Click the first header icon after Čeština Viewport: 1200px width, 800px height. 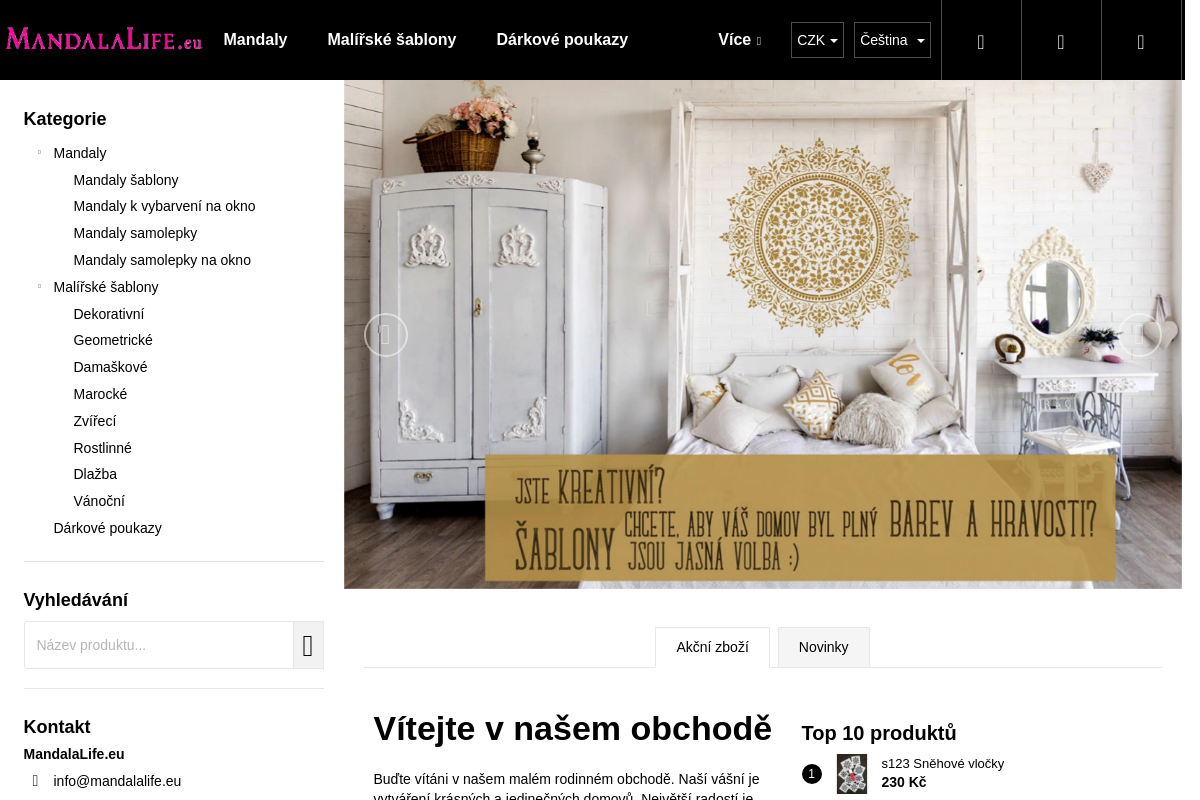click(981, 40)
